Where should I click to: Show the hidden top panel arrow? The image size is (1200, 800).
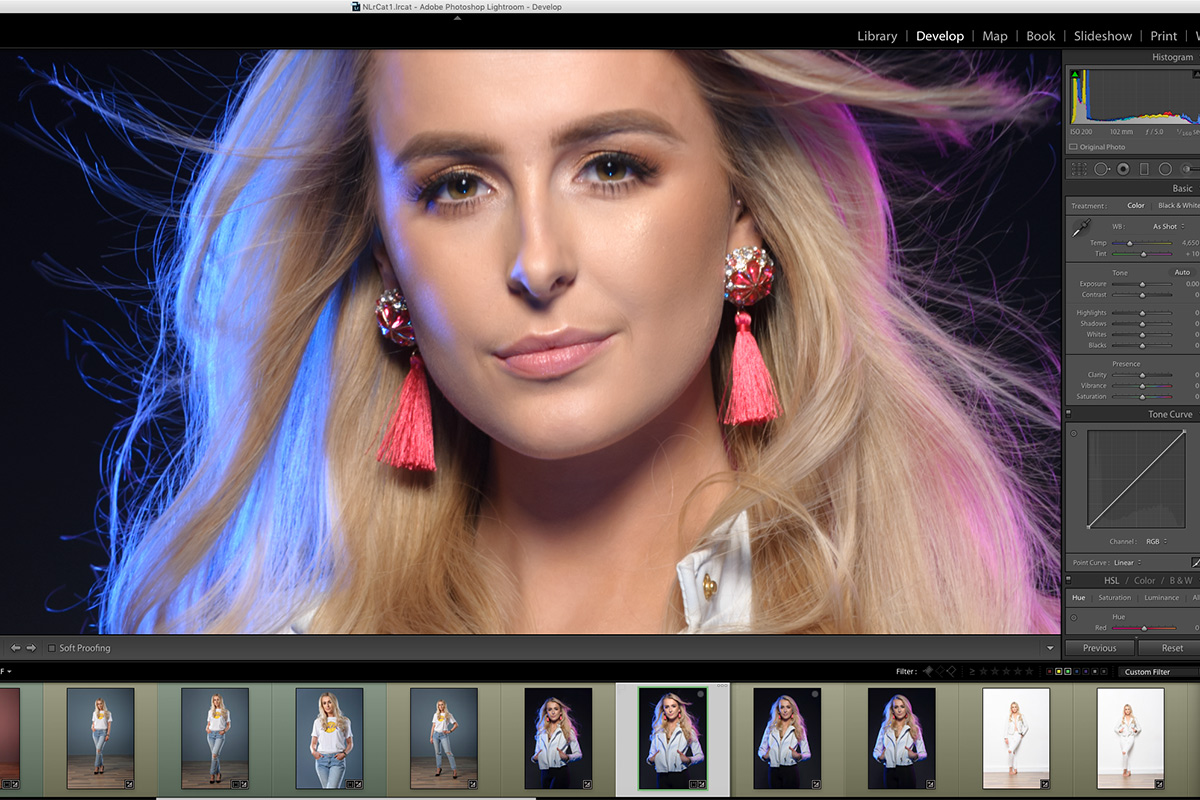click(x=458, y=18)
